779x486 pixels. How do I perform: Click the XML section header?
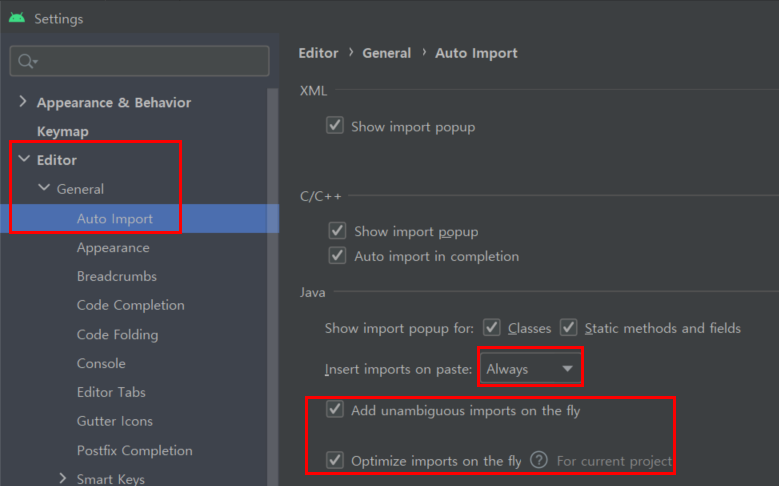pos(313,91)
